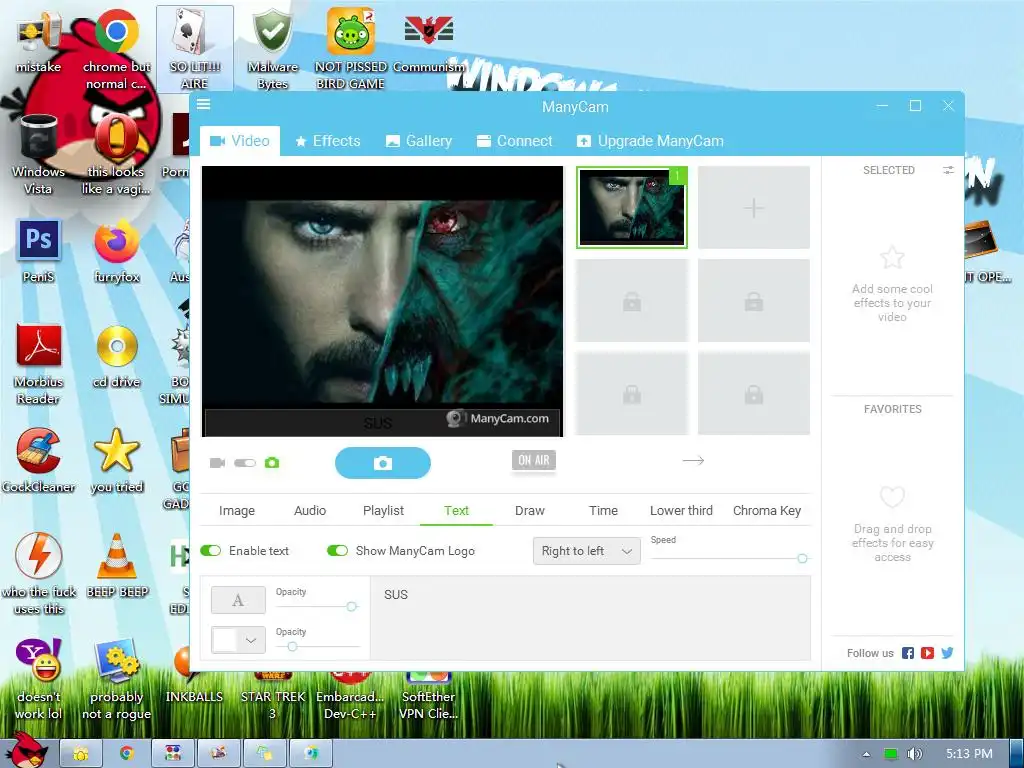Open the Photoshop Ps desktop icon
The image size is (1024, 768).
[38, 251]
